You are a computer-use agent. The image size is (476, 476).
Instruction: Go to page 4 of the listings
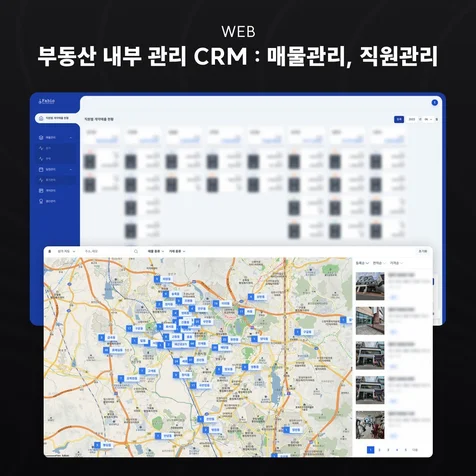click(x=397, y=450)
